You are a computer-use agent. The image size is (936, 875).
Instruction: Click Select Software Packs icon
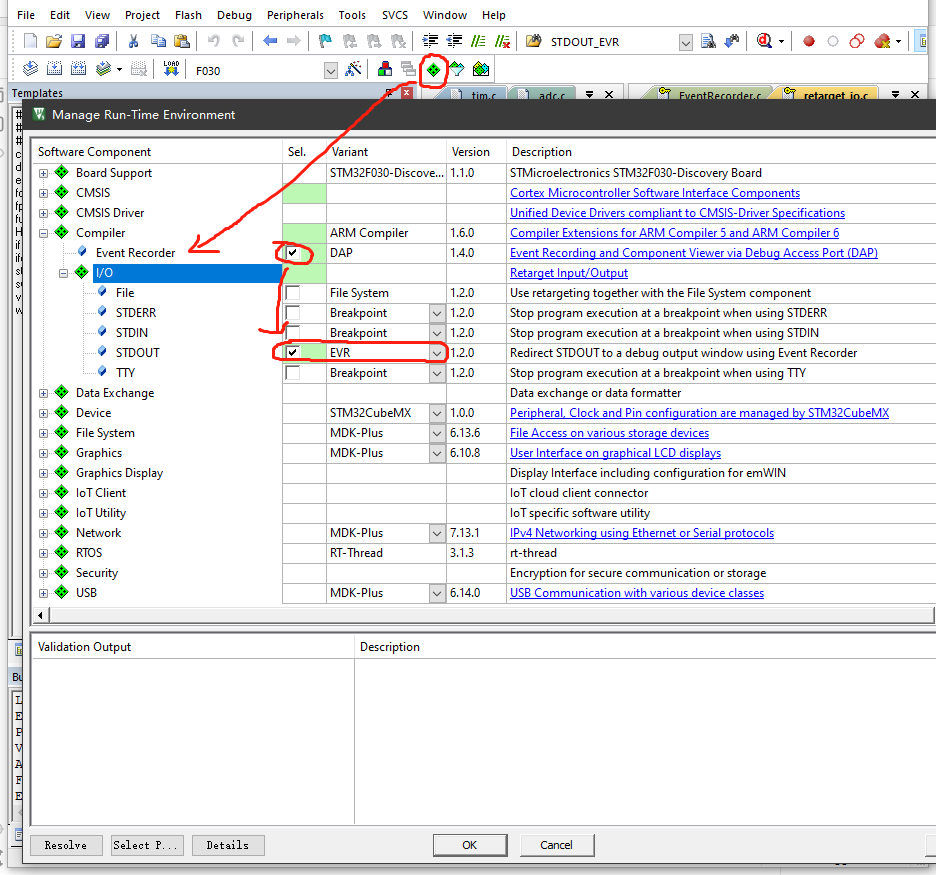pyautogui.click(x=457, y=69)
